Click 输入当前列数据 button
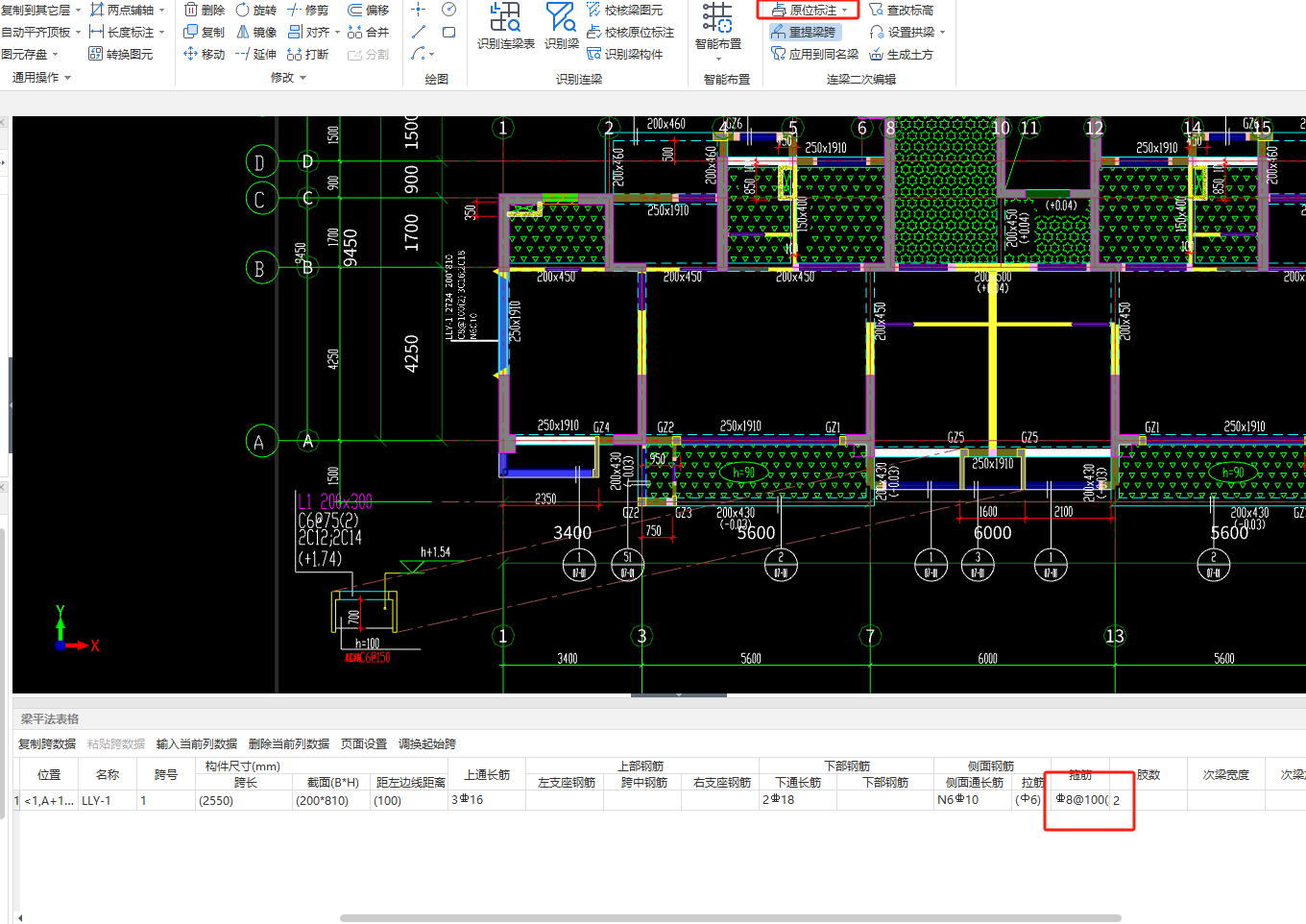 [197, 743]
